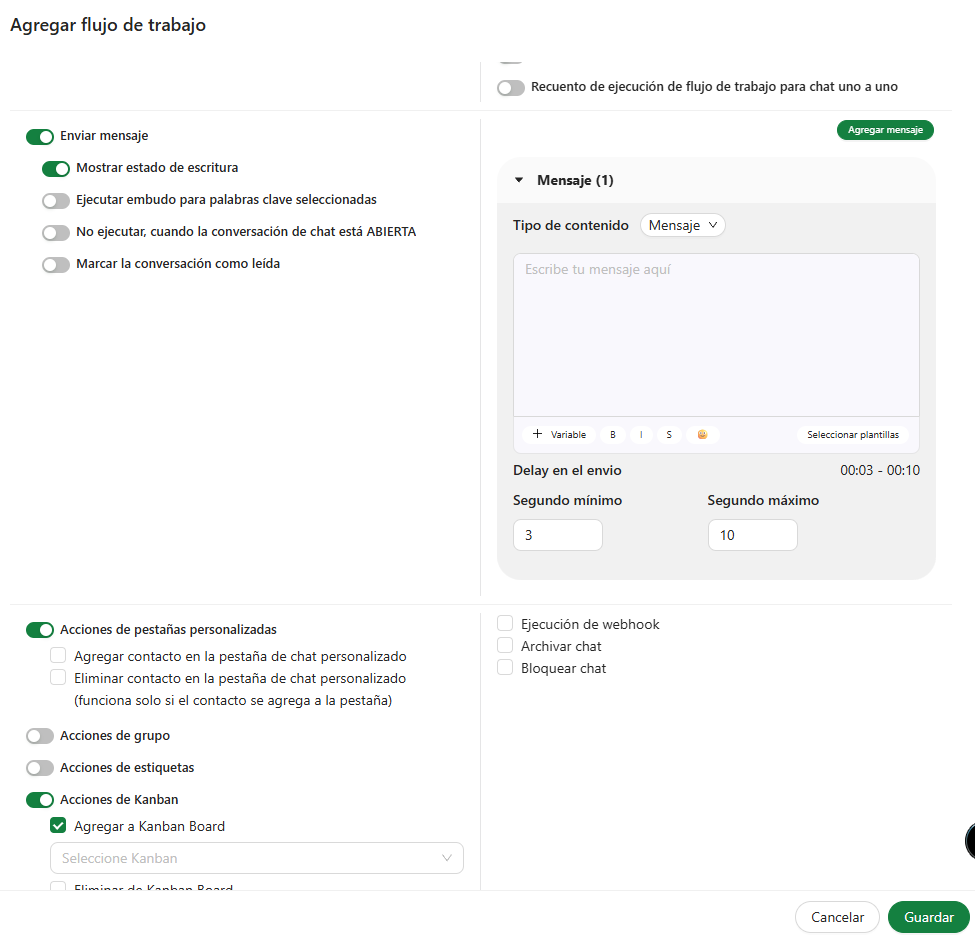Screen dimensions: 975x937
Task: Insert a variable with the plus Variable button
Action: [x=559, y=435]
